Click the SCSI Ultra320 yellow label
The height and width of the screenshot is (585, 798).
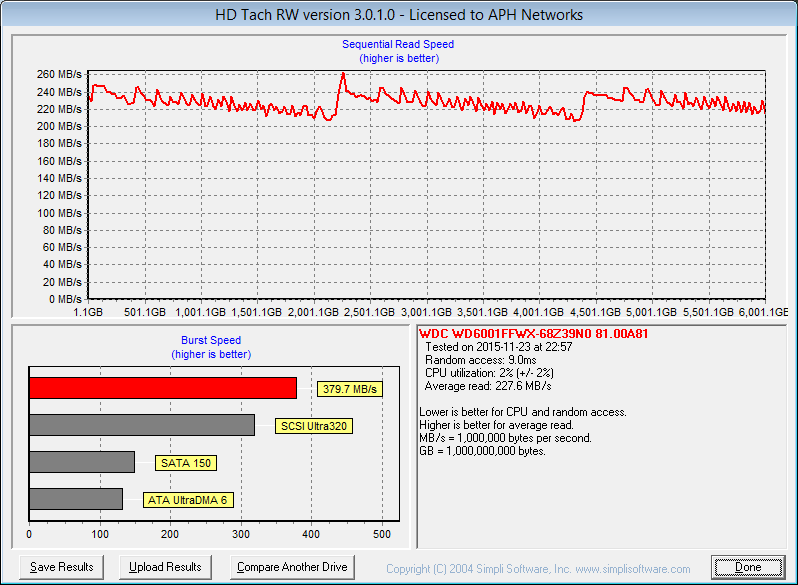click(x=314, y=426)
